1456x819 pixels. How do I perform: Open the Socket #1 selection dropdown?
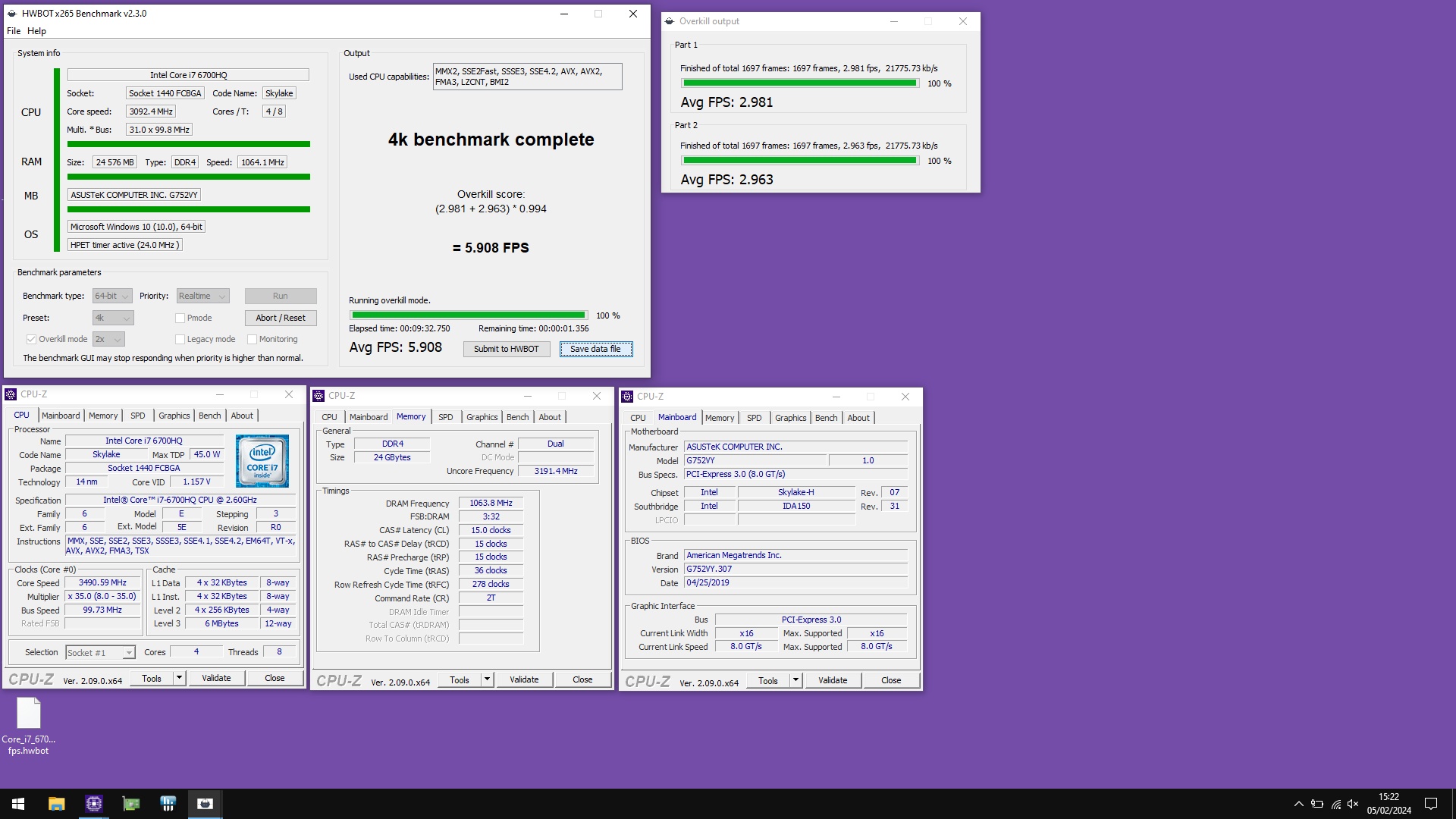pyautogui.click(x=100, y=652)
